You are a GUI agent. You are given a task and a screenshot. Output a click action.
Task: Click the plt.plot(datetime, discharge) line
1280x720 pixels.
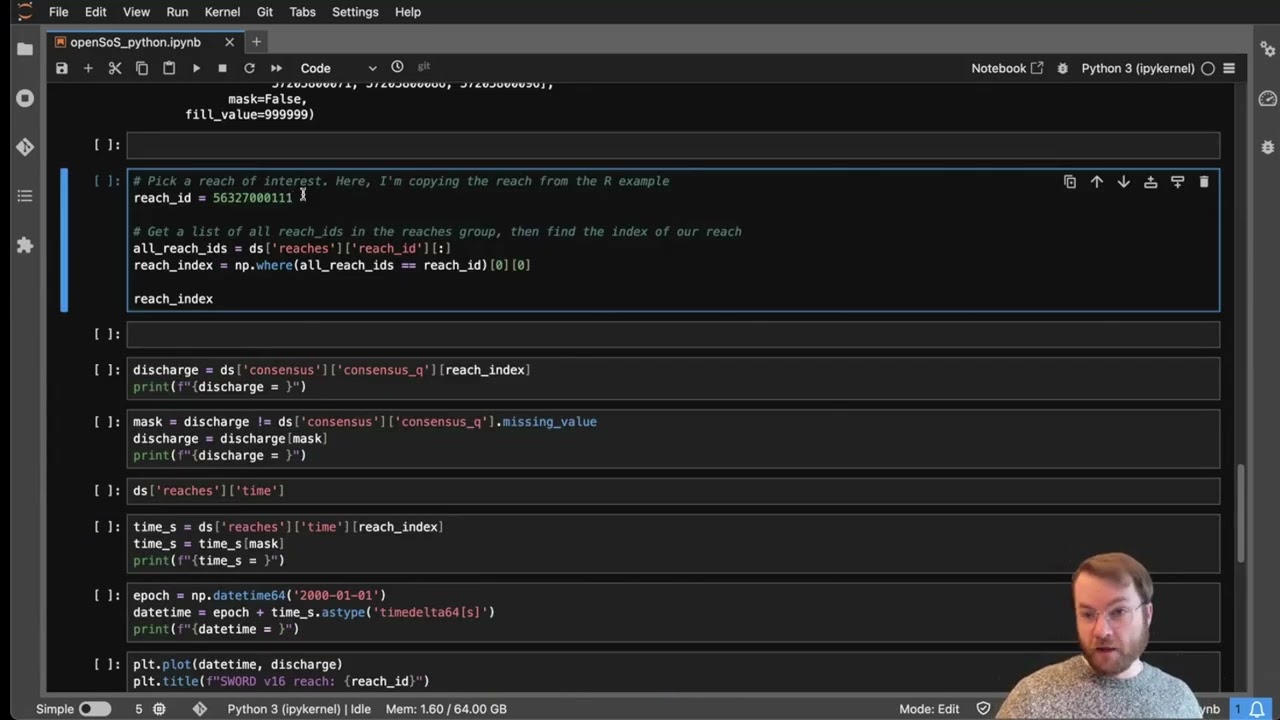coord(238,664)
